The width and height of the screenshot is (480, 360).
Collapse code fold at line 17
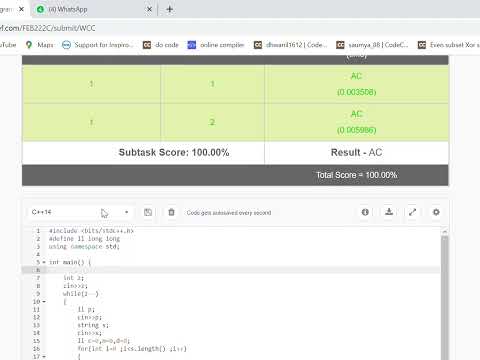pyautogui.click(x=44, y=357)
